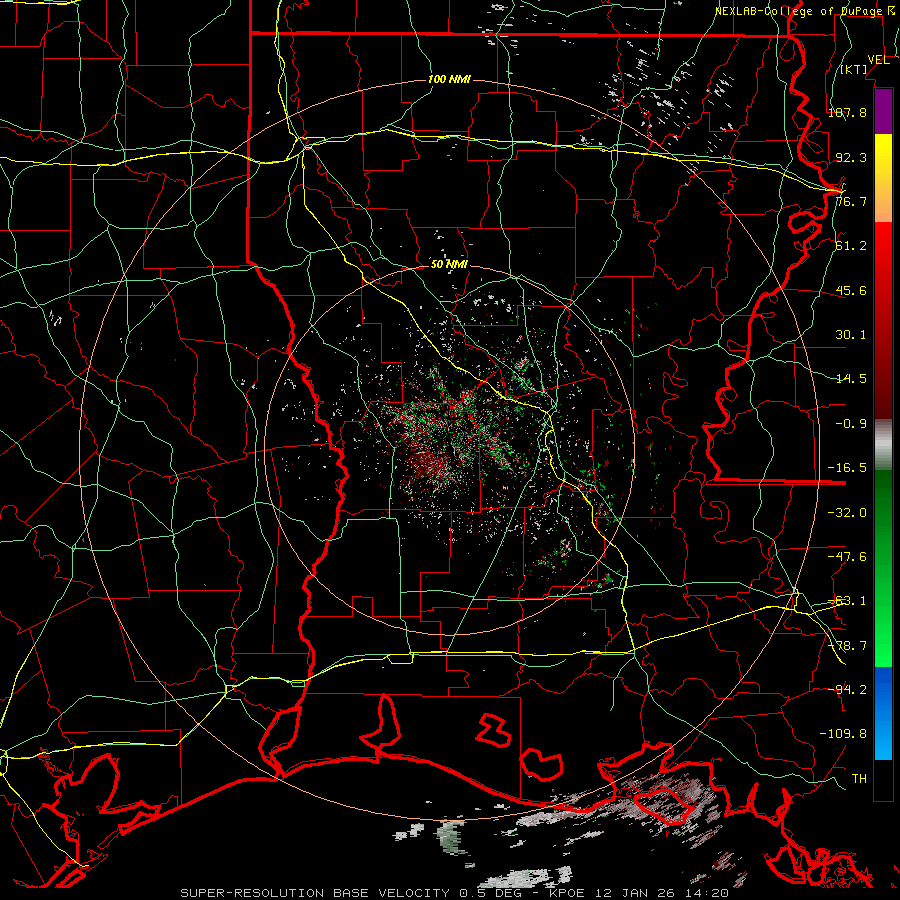Select the 30.1 legend value
Viewport: 900px width, 900px height.
coord(851,335)
